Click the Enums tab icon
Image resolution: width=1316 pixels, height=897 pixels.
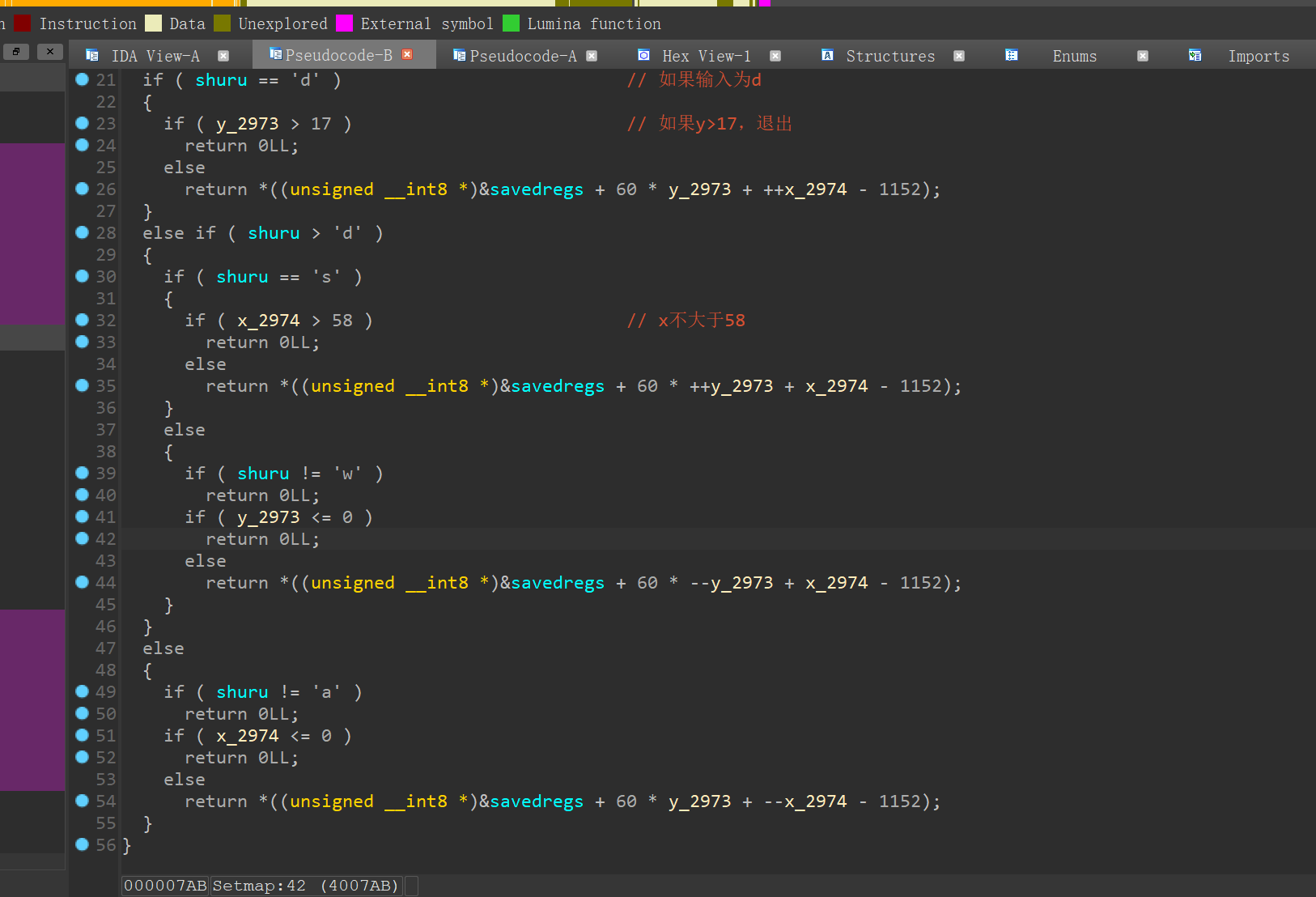click(x=1011, y=55)
